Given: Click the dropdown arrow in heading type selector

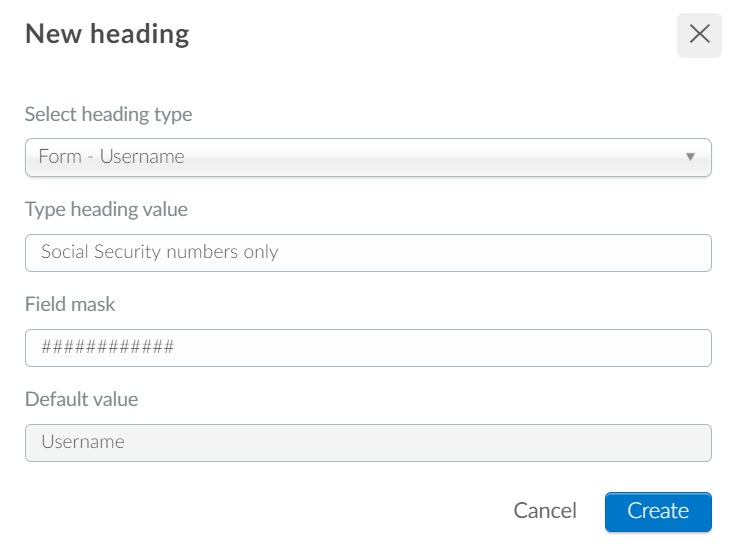Looking at the screenshot, I should (690, 157).
